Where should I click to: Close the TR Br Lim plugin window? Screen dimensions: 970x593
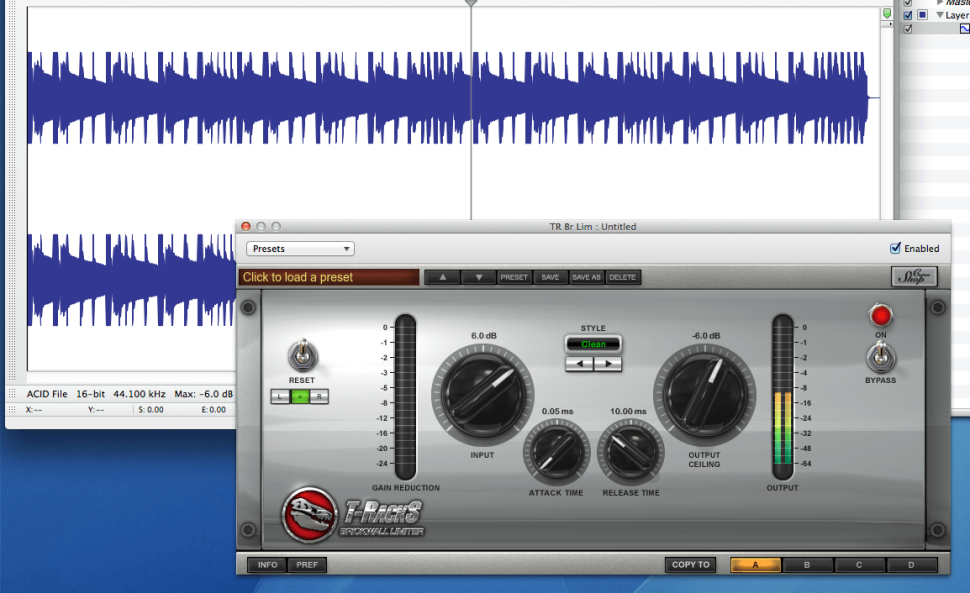point(246,226)
